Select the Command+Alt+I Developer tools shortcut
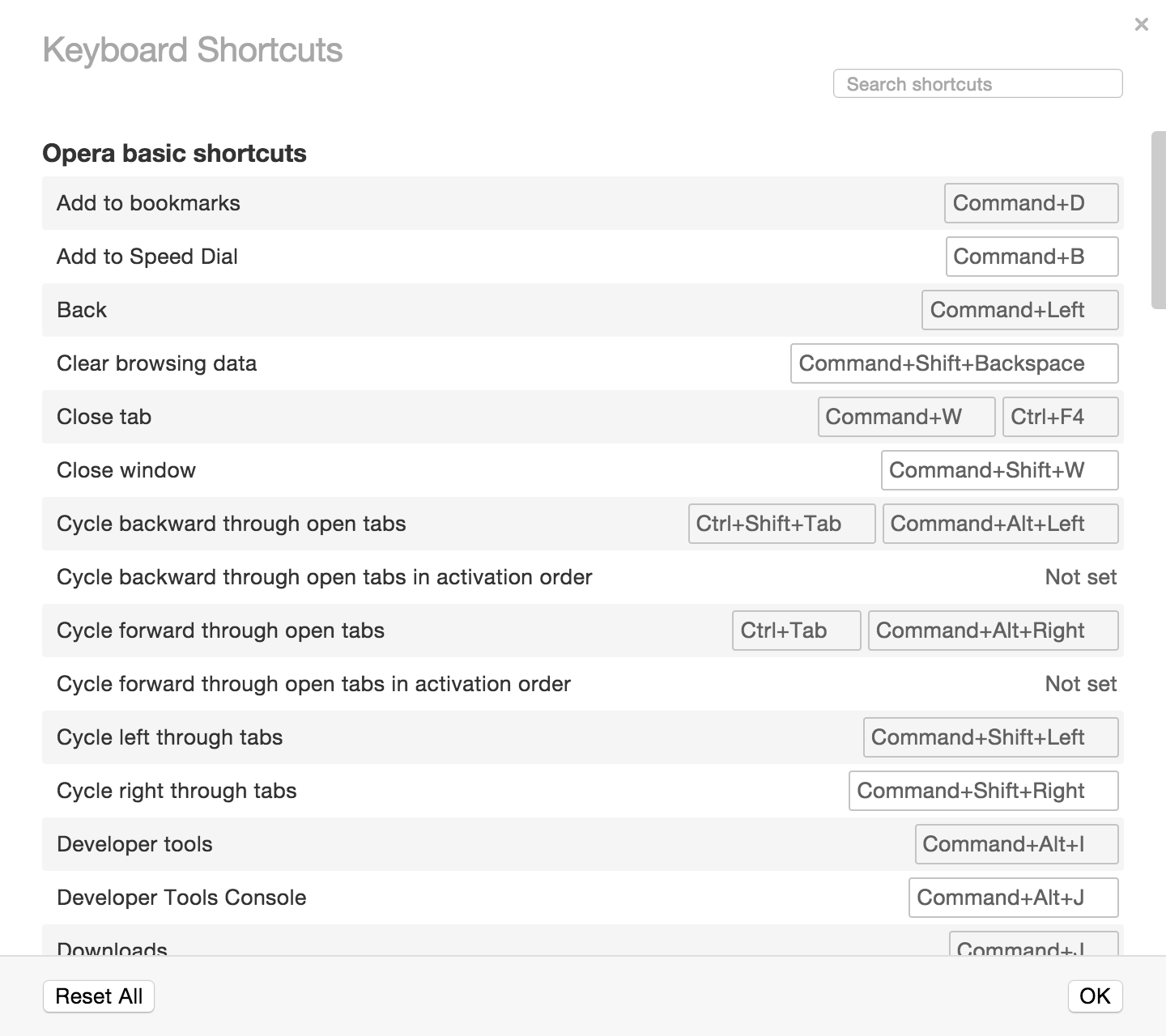Screen dimensions: 1166x1036 1016,844
